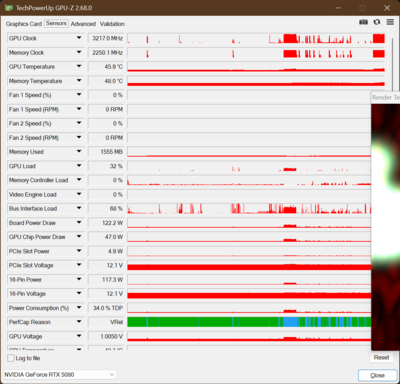Click the Bus Interface Load graph

pos(249,209)
